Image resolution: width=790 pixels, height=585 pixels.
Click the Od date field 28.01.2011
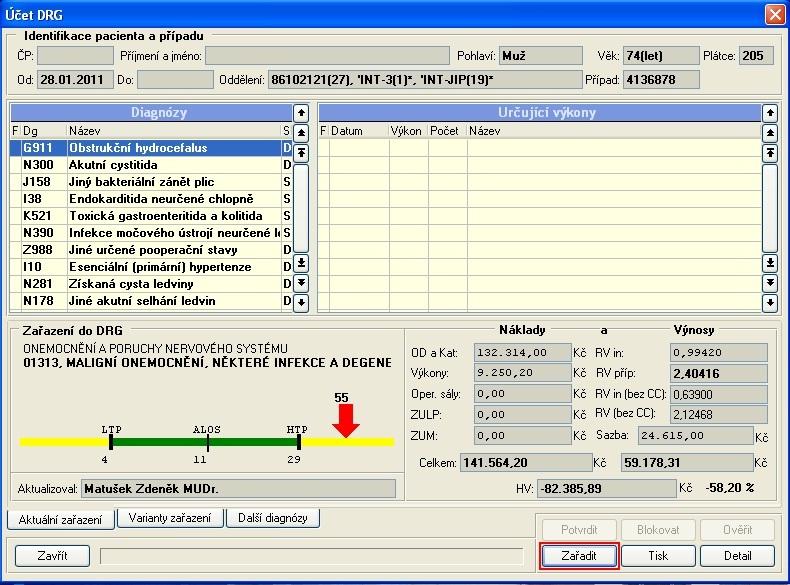coord(76,80)
